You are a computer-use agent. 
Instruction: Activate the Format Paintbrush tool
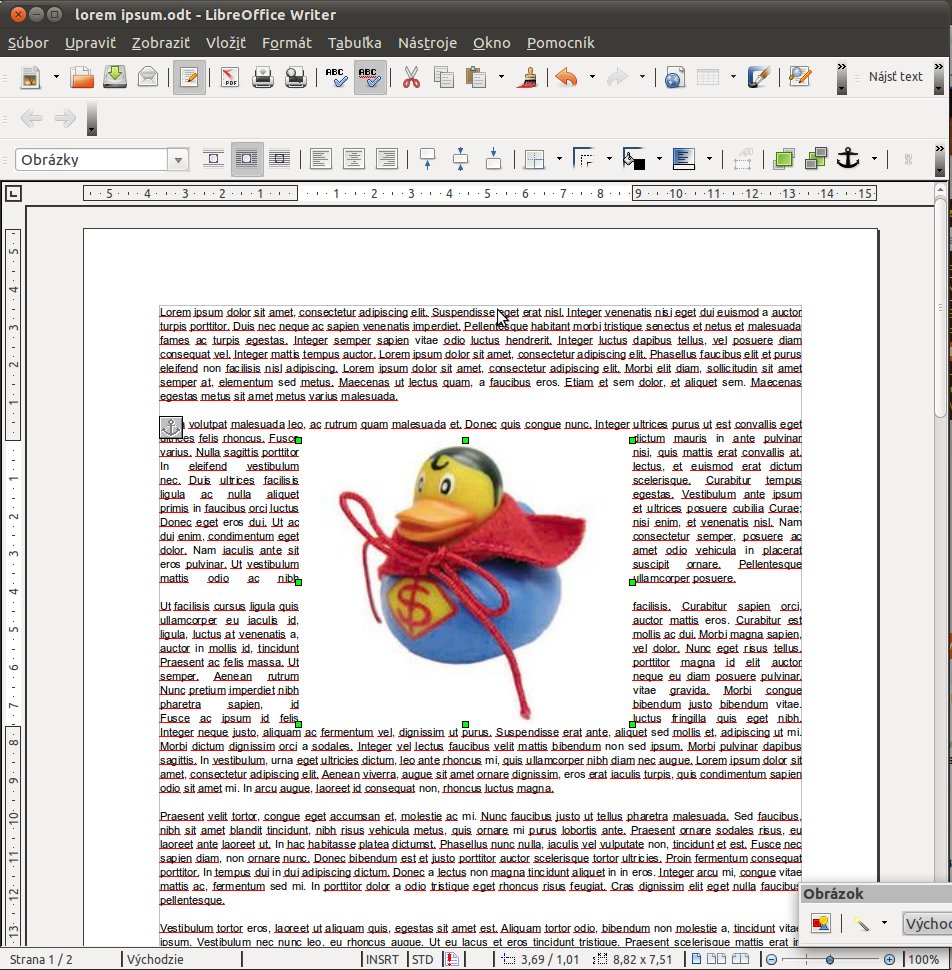tap(526, 77)
